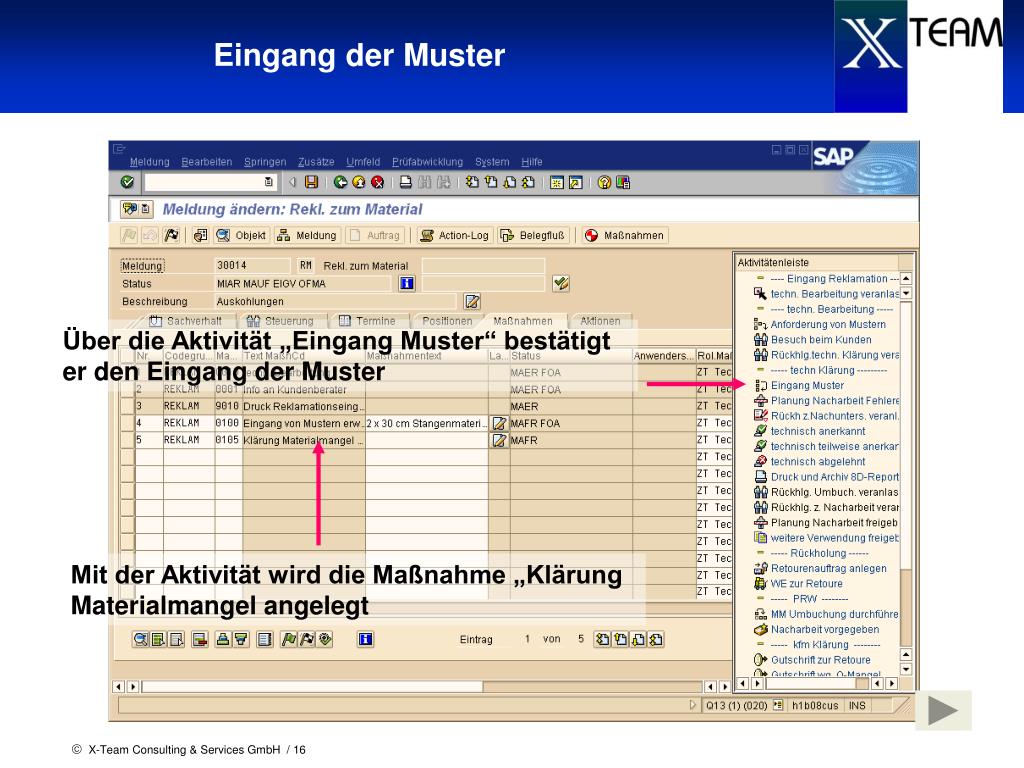The height and width of the screenshot is (768, 1024).
Task: Click the Create new session icon
Action: click(556, 182)
